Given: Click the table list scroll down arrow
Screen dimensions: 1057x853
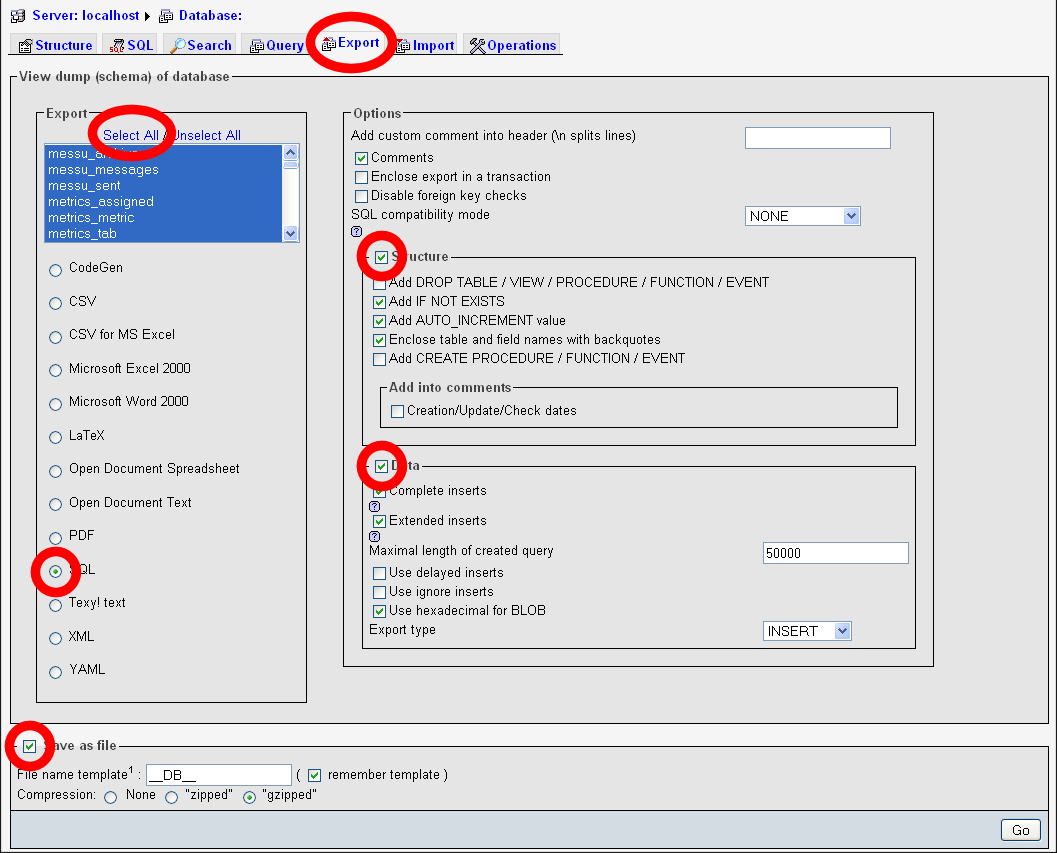Looking at the screenshot, I should click(291, 233).
